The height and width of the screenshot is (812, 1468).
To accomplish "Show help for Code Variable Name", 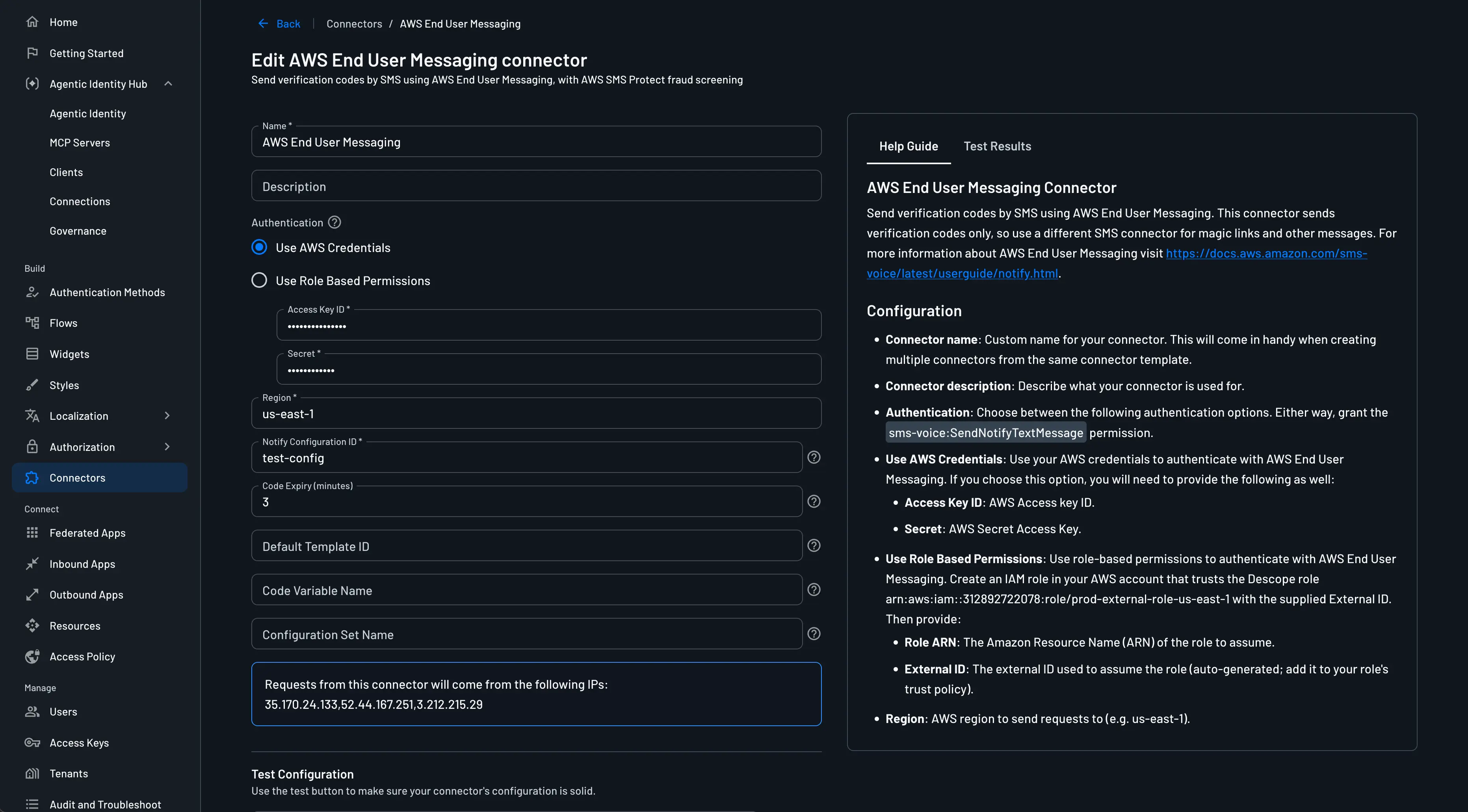I will (x=814, y=590).
